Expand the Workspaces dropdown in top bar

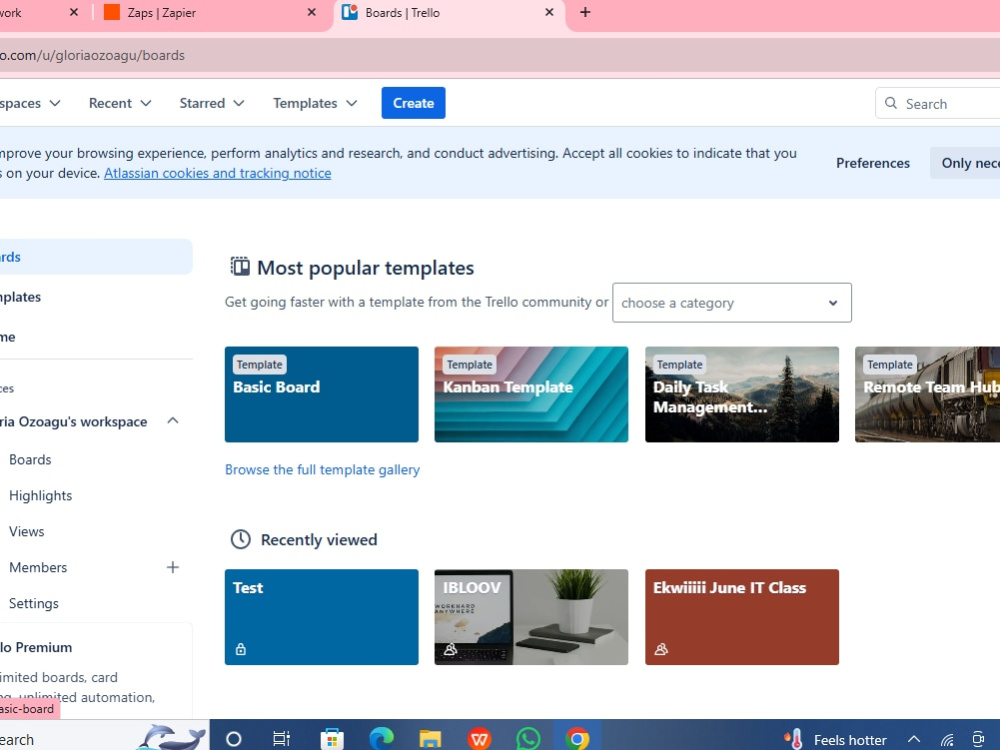pyautogui.click(x=29, y=103)
